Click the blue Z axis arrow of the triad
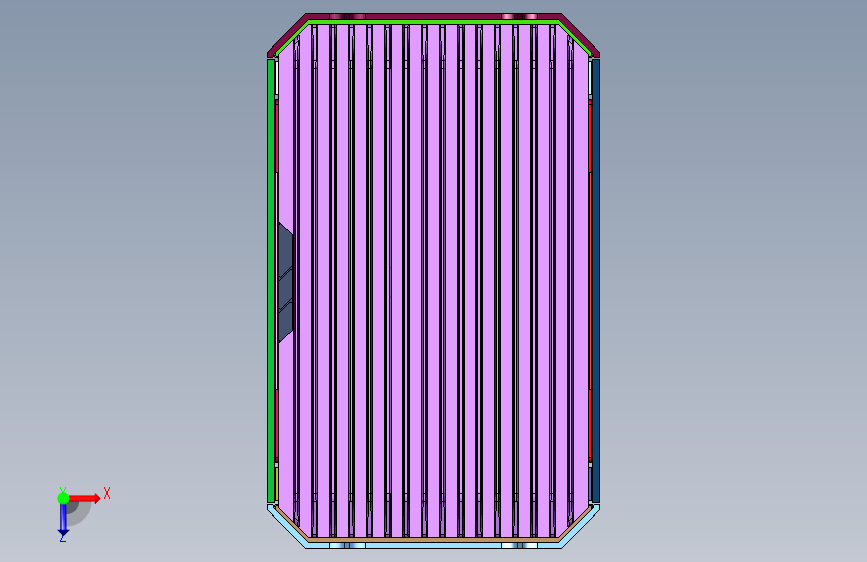This screenshot has height=562, width=867. (x=63, y=520)
